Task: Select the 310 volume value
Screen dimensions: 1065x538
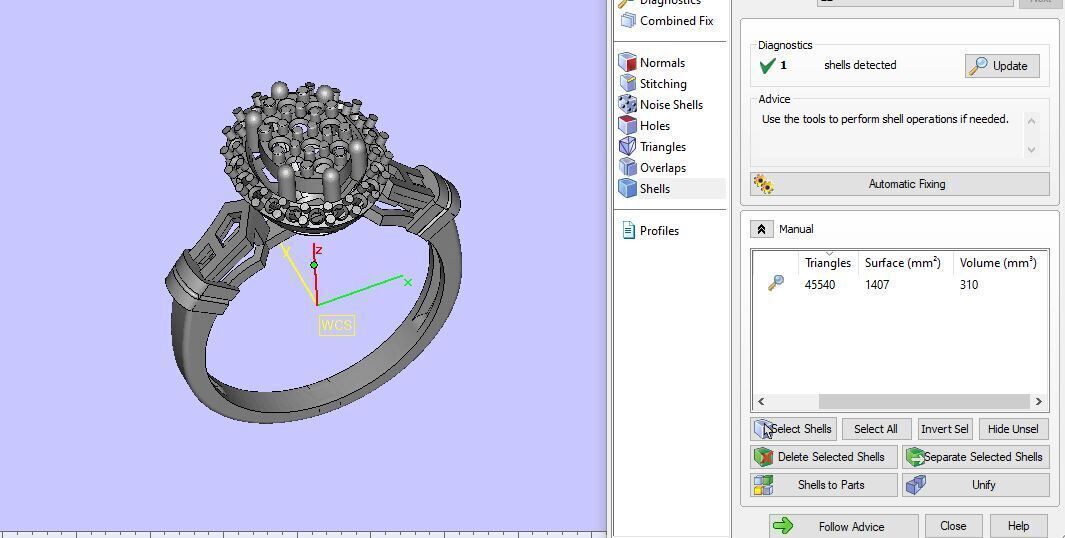Action: click(x=969, y=285)
